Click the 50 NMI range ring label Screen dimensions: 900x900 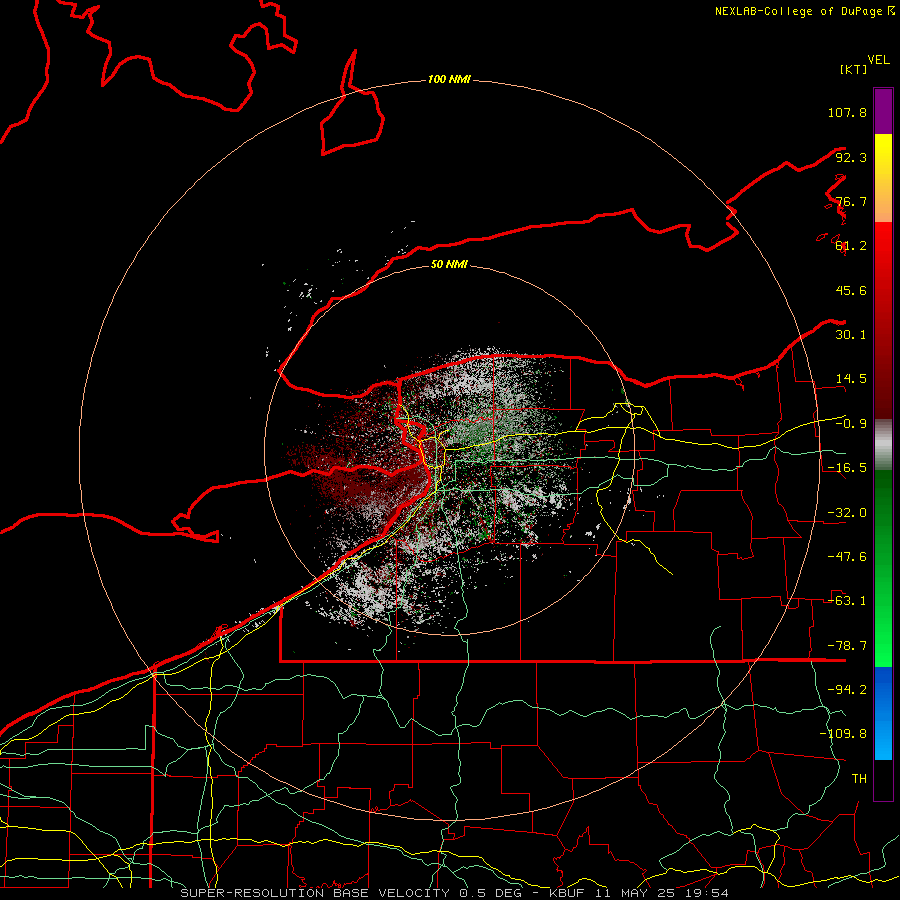pyautogui.click(x=449, y=264)
